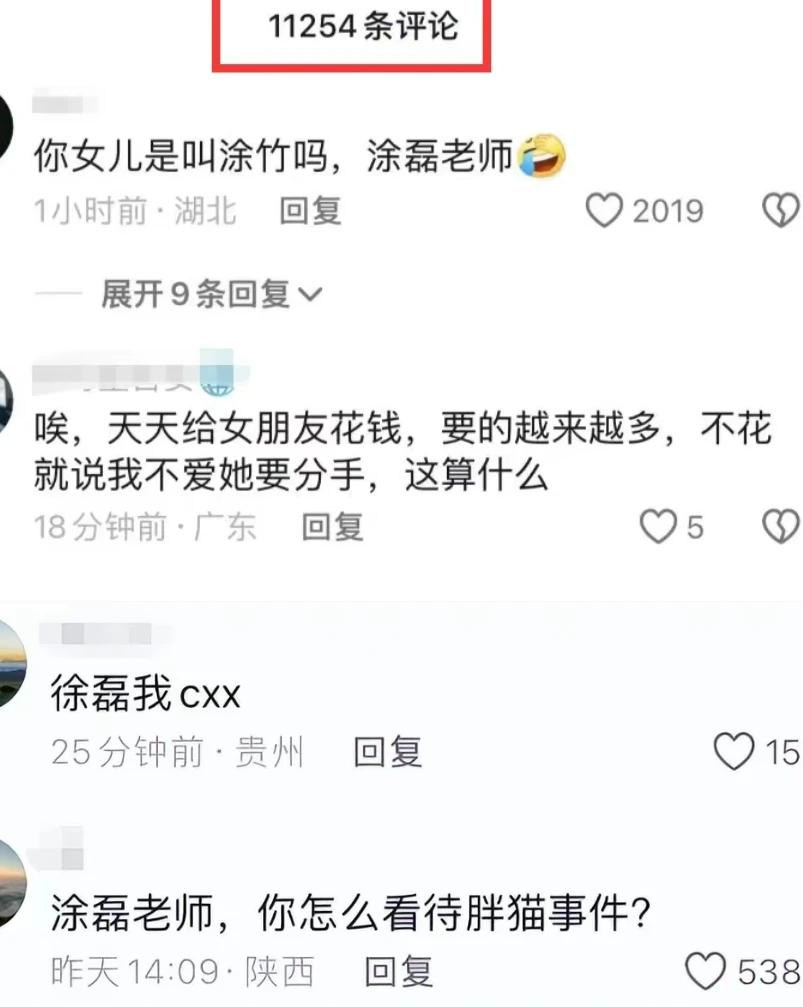Like the 广东 comment with 5 likes

pos(658,527)
